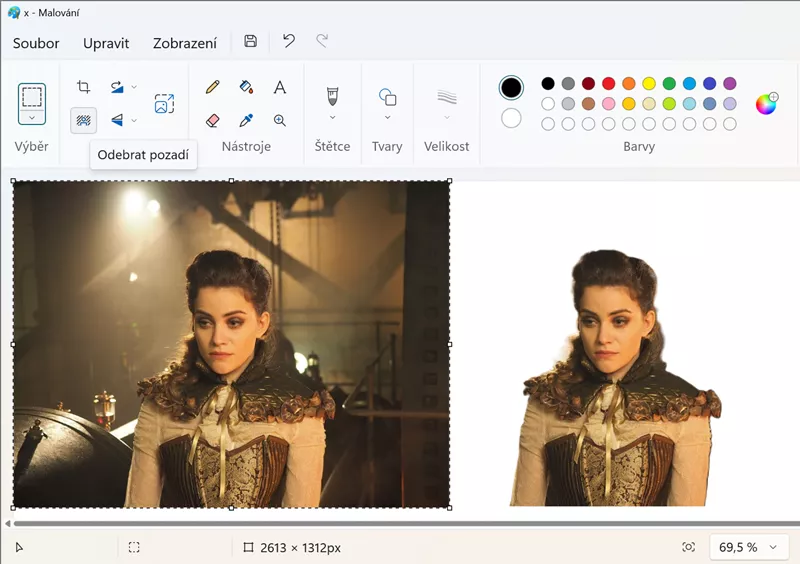800x564 pixels.
Task: Open the Zobrazení menu
Action: (x=185, y=43)
